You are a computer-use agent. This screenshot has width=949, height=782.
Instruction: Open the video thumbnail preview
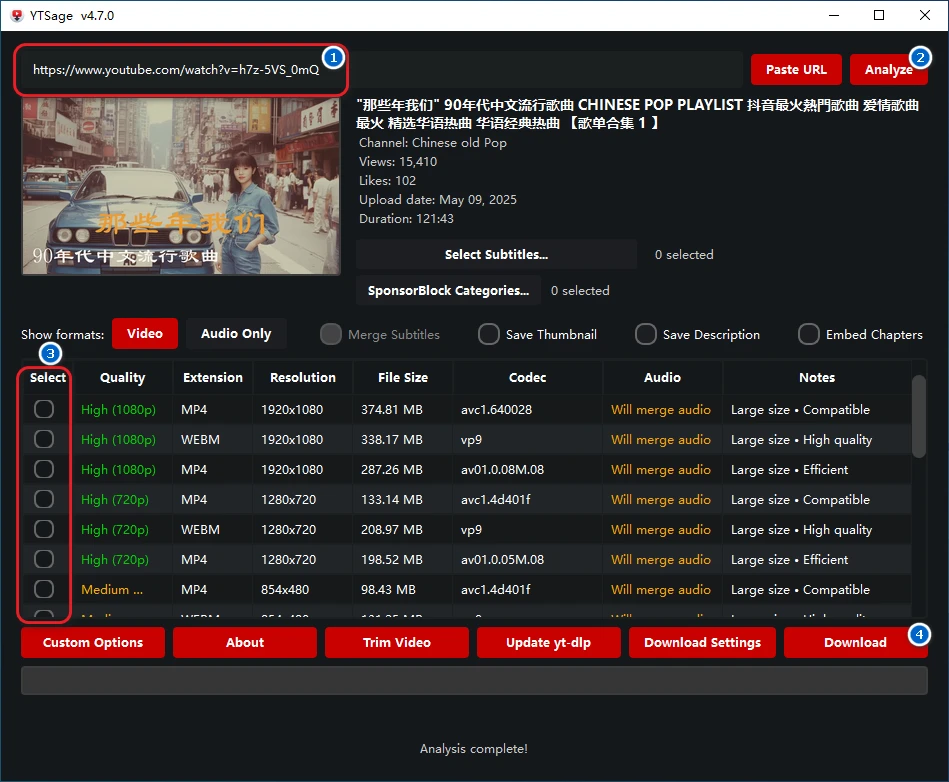click(x=181, y=185)
